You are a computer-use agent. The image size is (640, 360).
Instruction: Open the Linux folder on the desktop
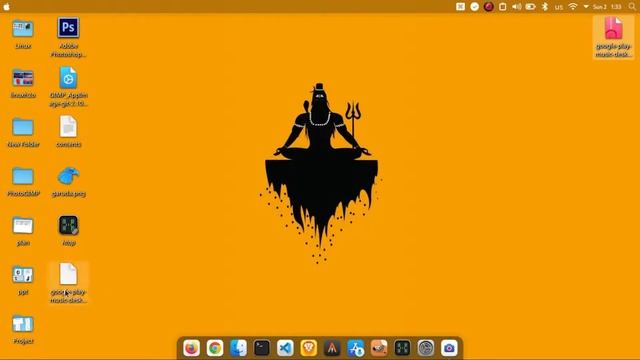point(23,29)
